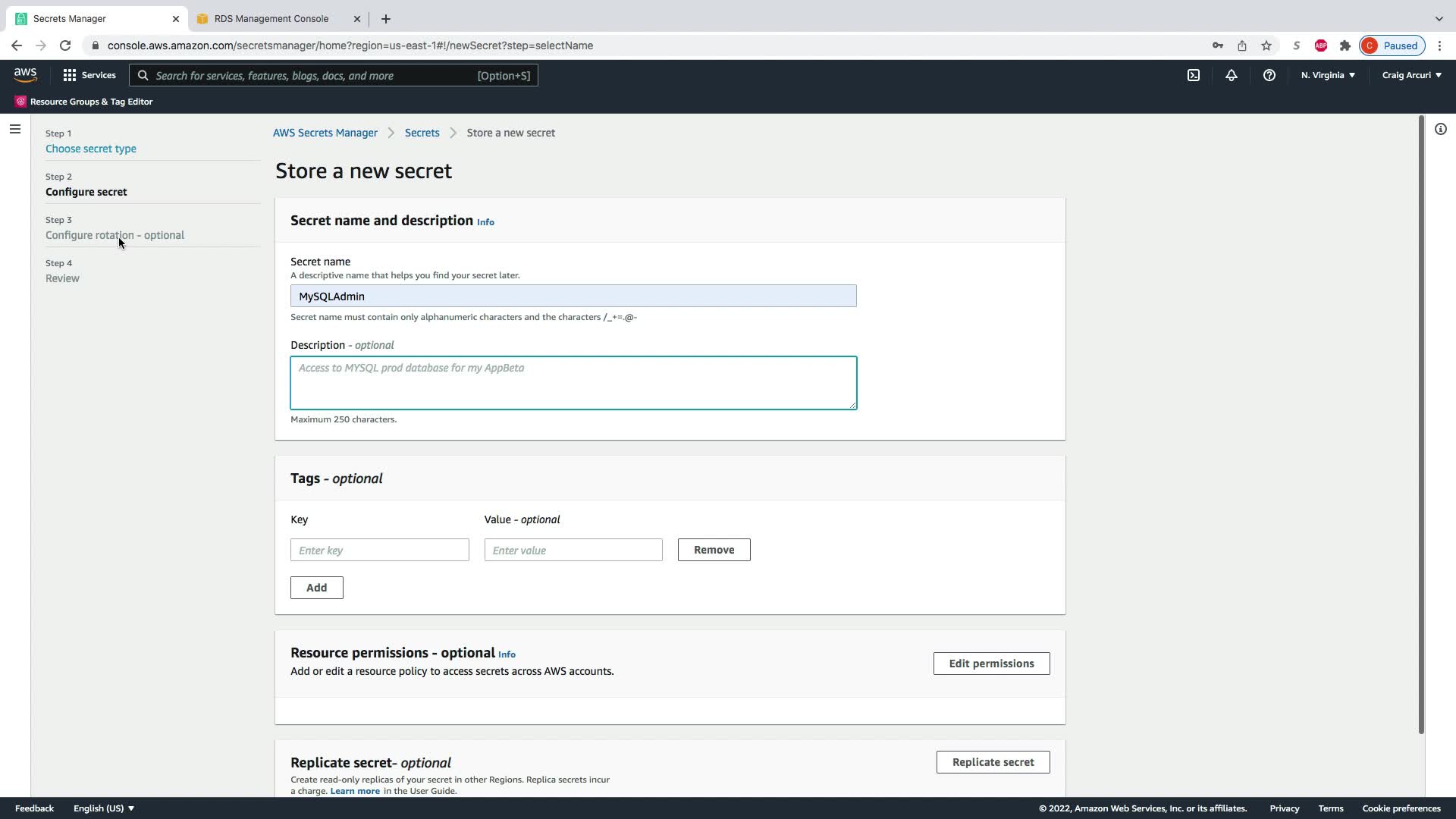Image resolution: width=1456 pixels, height=819 pixels.
Task: Open the info panel icon at right
Action: click(1440, 129)
